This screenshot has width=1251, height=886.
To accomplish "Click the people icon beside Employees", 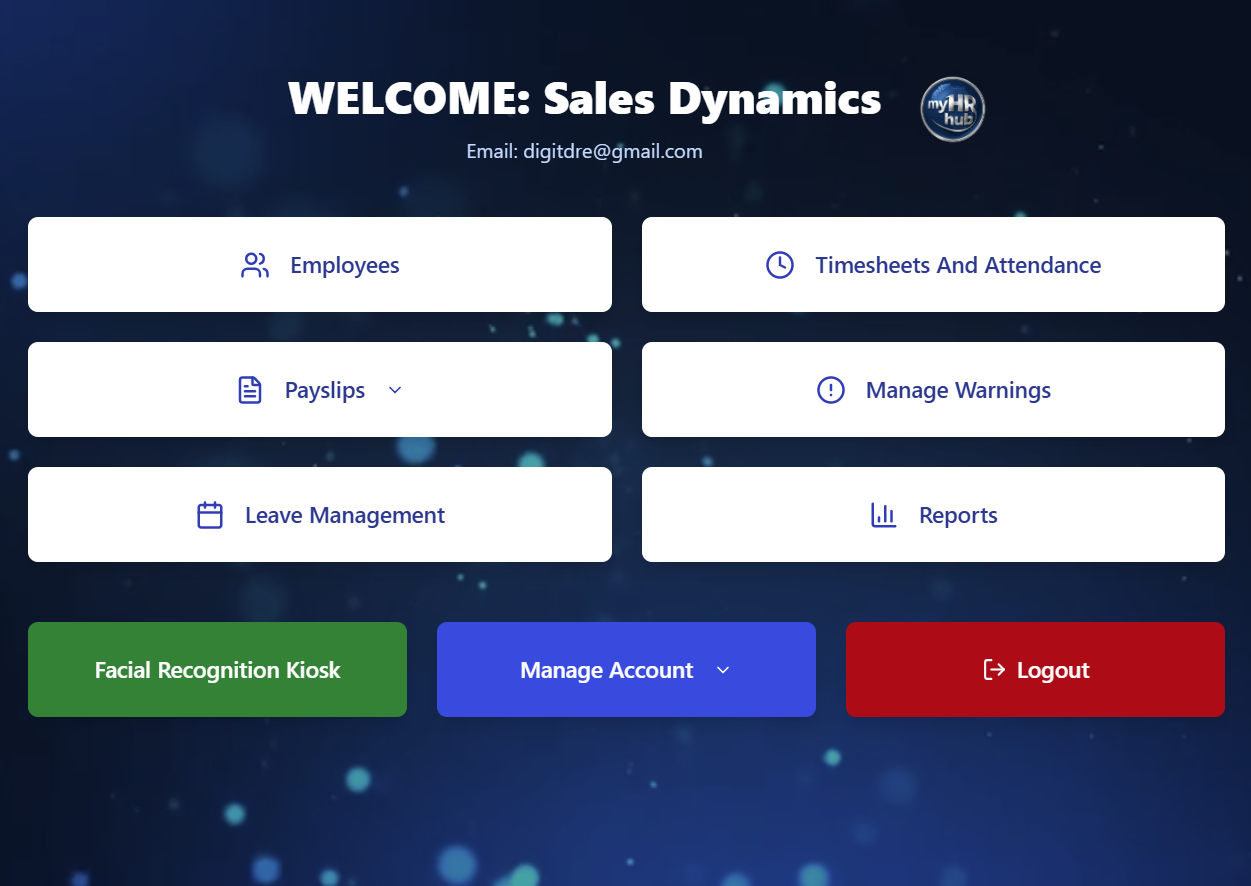I will 255,265.
